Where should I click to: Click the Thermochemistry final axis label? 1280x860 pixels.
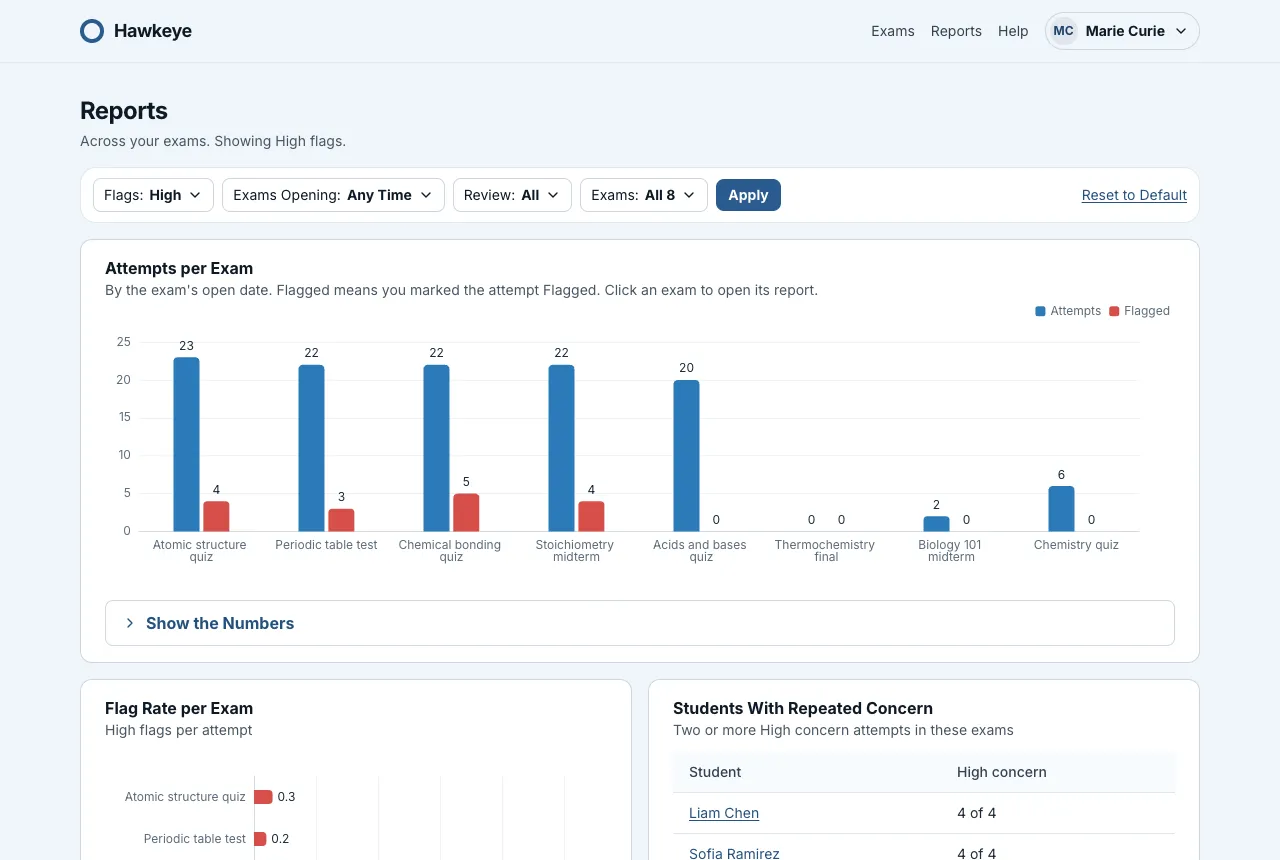coord(825,551)
